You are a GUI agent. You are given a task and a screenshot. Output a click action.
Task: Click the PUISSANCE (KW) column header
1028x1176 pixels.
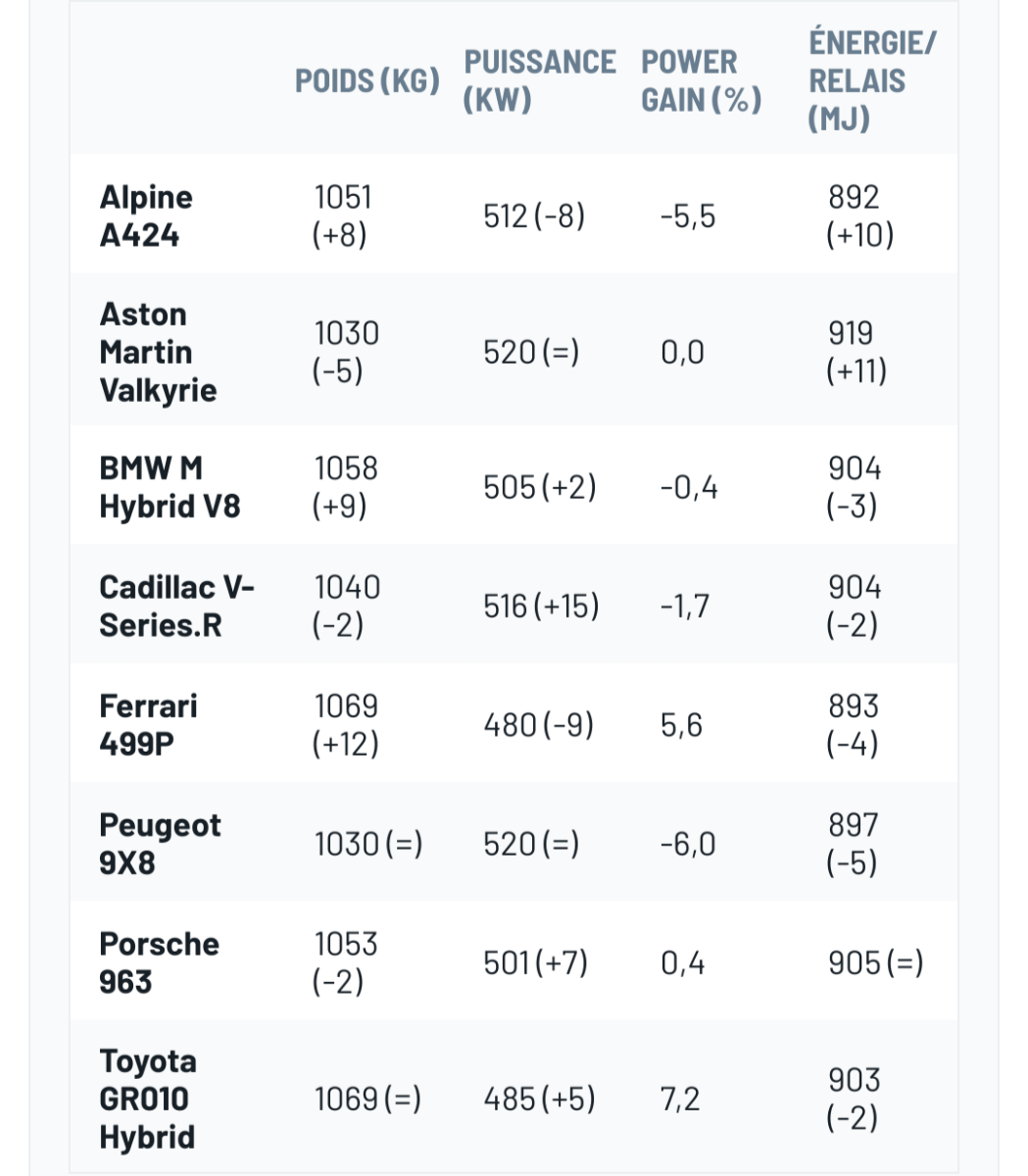point(539,81)
